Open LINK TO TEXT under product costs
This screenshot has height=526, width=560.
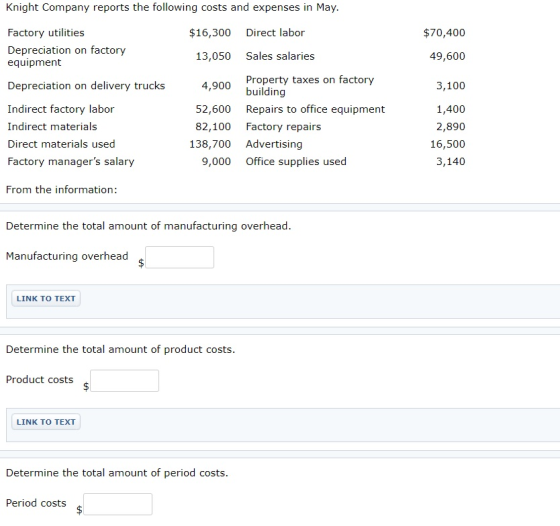click(x=46, y=422)
